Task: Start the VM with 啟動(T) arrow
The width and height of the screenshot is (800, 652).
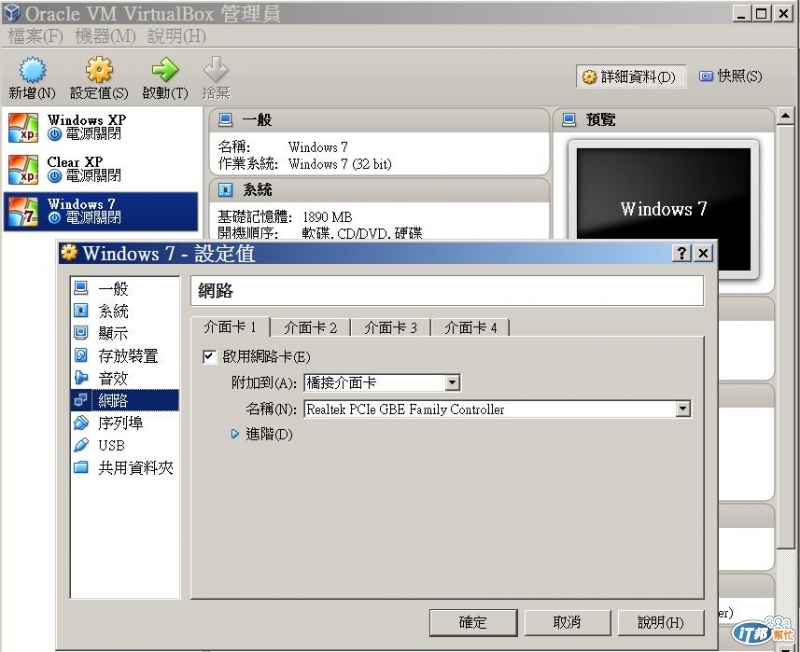Action: point(165,70)
